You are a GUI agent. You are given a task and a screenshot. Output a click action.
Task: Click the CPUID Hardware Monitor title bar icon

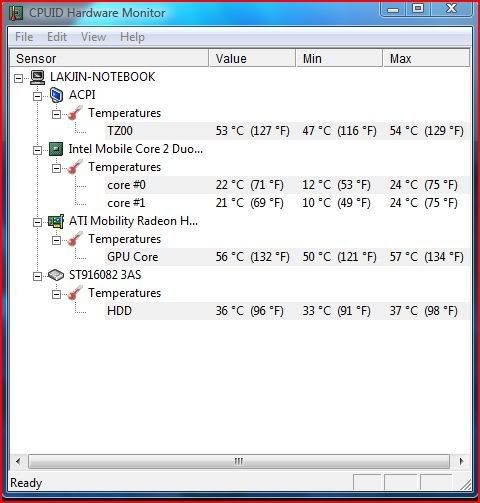(16, 13)
